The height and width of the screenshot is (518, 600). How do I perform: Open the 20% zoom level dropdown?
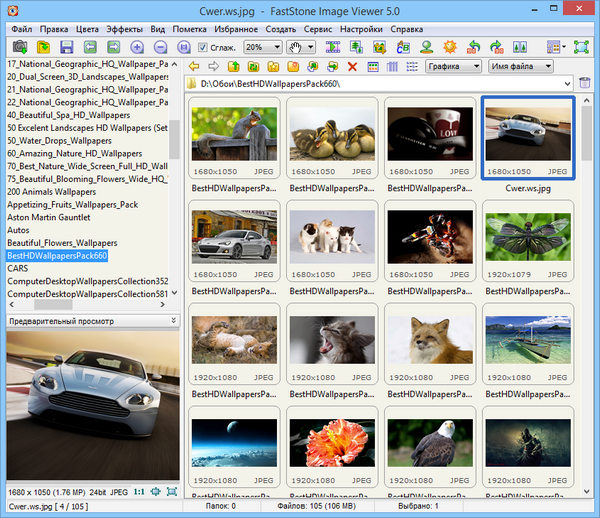pyautogui.click(x=276, y=47)
